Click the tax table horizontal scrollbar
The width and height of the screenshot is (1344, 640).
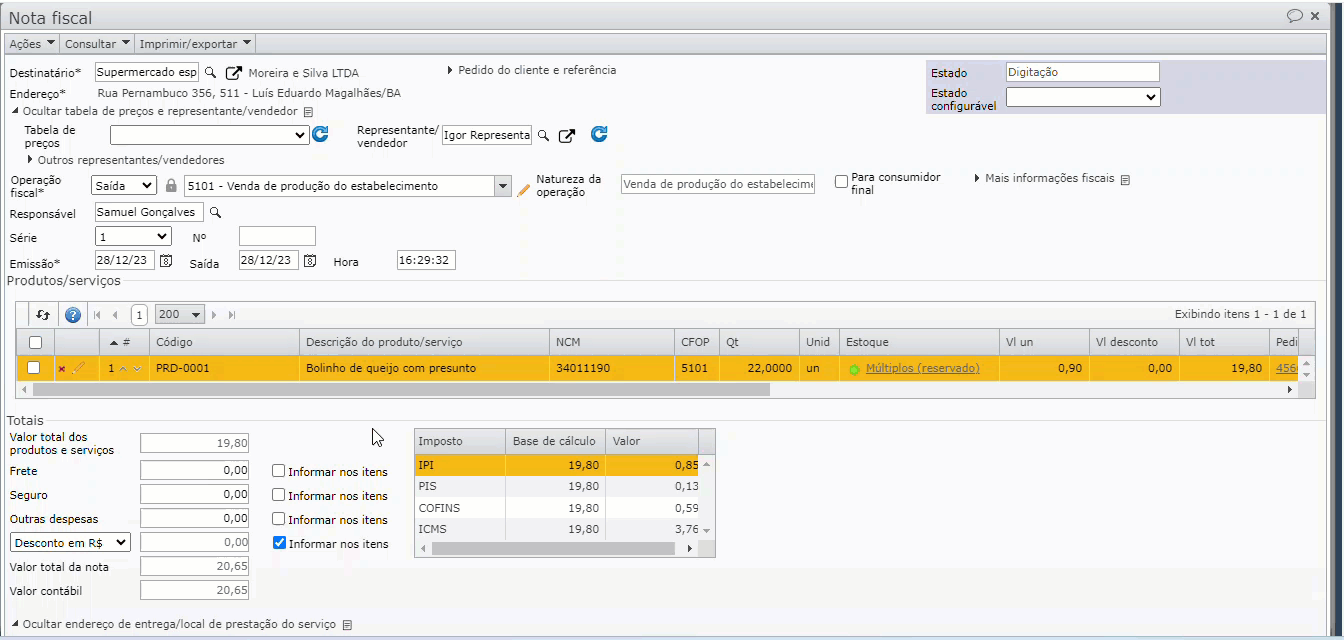[x=554, y=548]
